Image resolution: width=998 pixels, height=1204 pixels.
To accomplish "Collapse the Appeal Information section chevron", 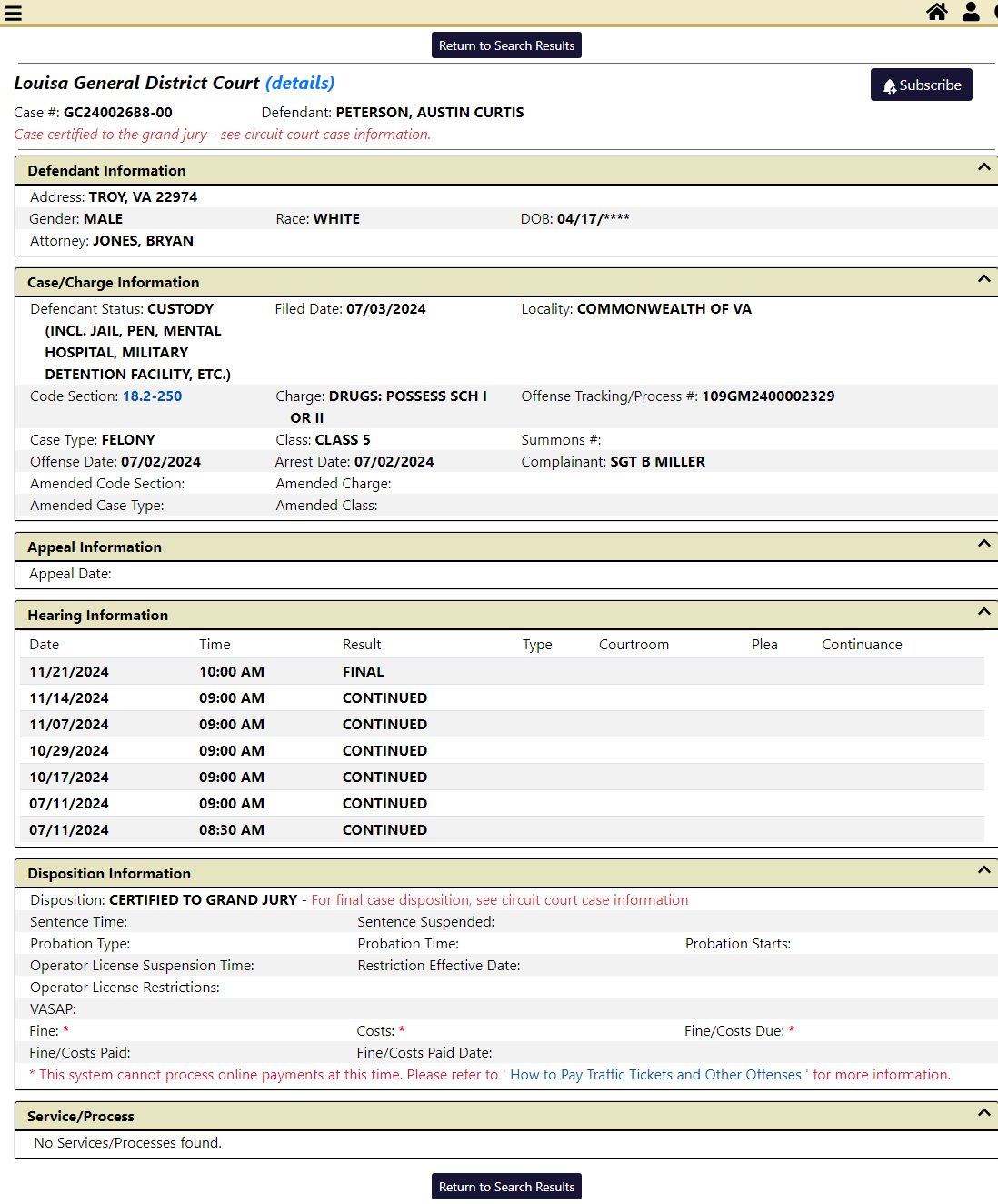I will [983, 544].
